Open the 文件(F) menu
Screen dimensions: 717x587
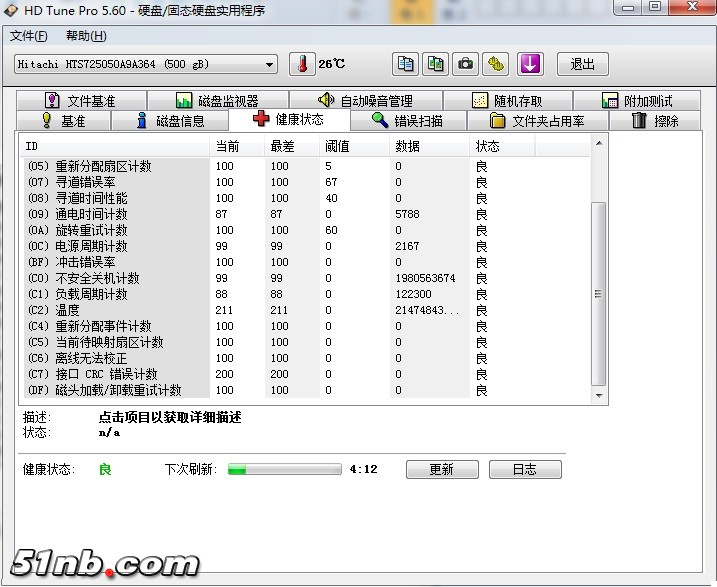(x=28, y=36)
